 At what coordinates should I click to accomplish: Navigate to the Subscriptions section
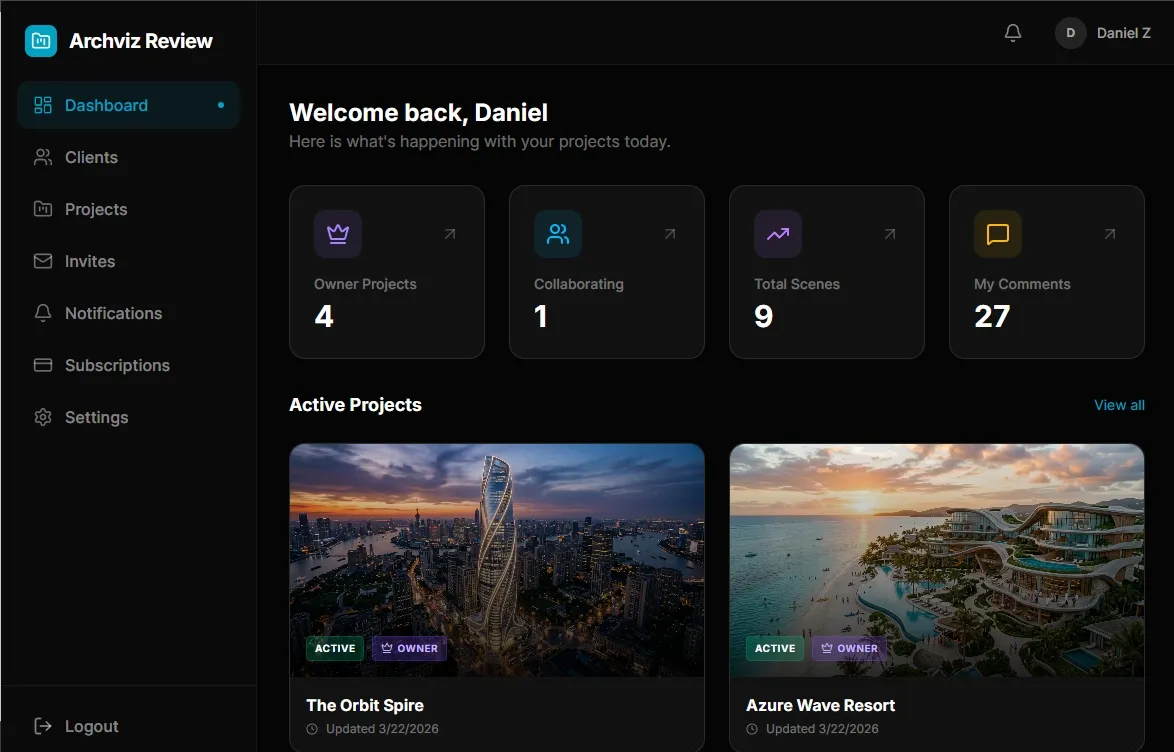click(117, 365)
